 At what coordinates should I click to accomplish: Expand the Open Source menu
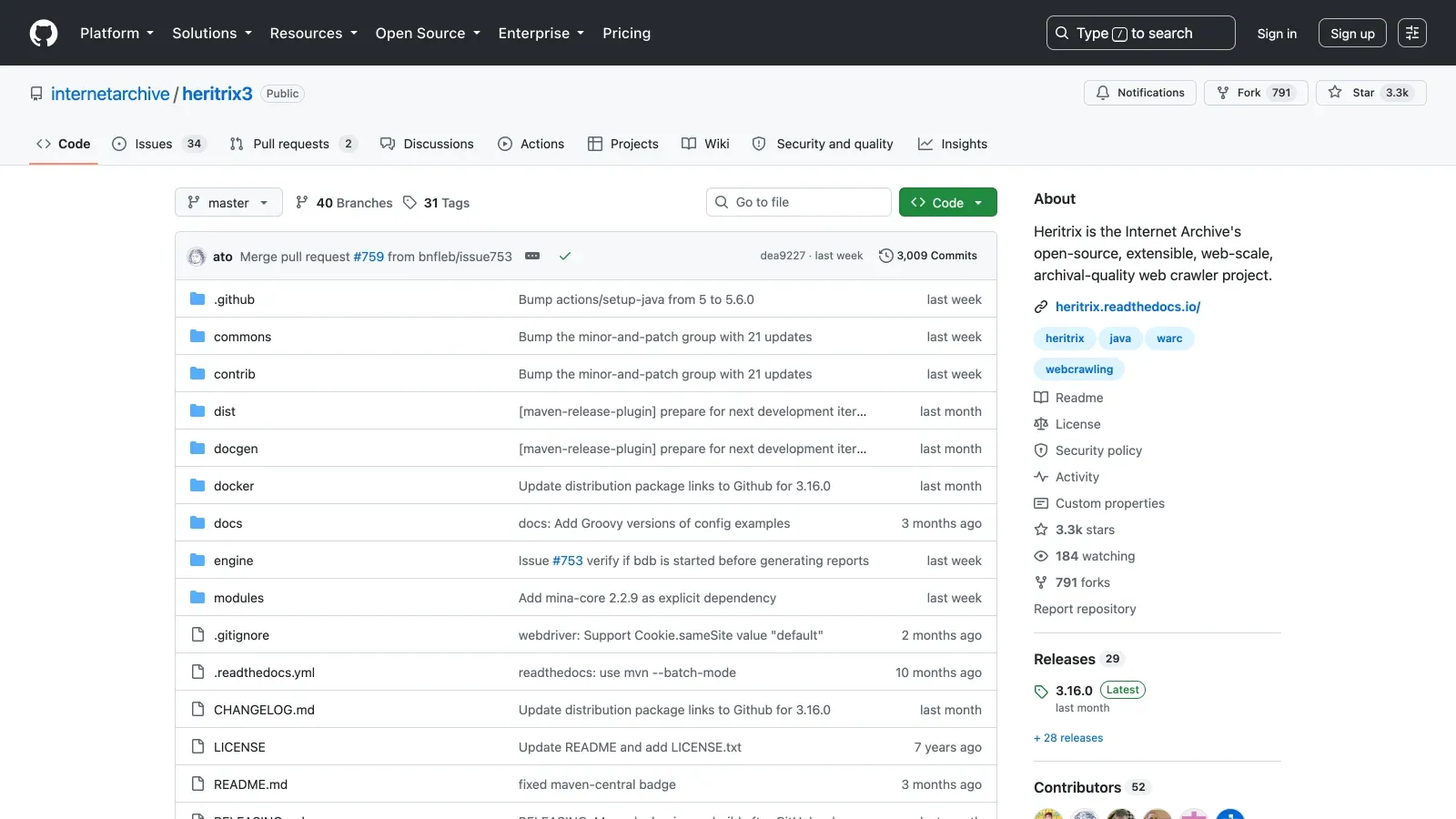tap(428, 33)
